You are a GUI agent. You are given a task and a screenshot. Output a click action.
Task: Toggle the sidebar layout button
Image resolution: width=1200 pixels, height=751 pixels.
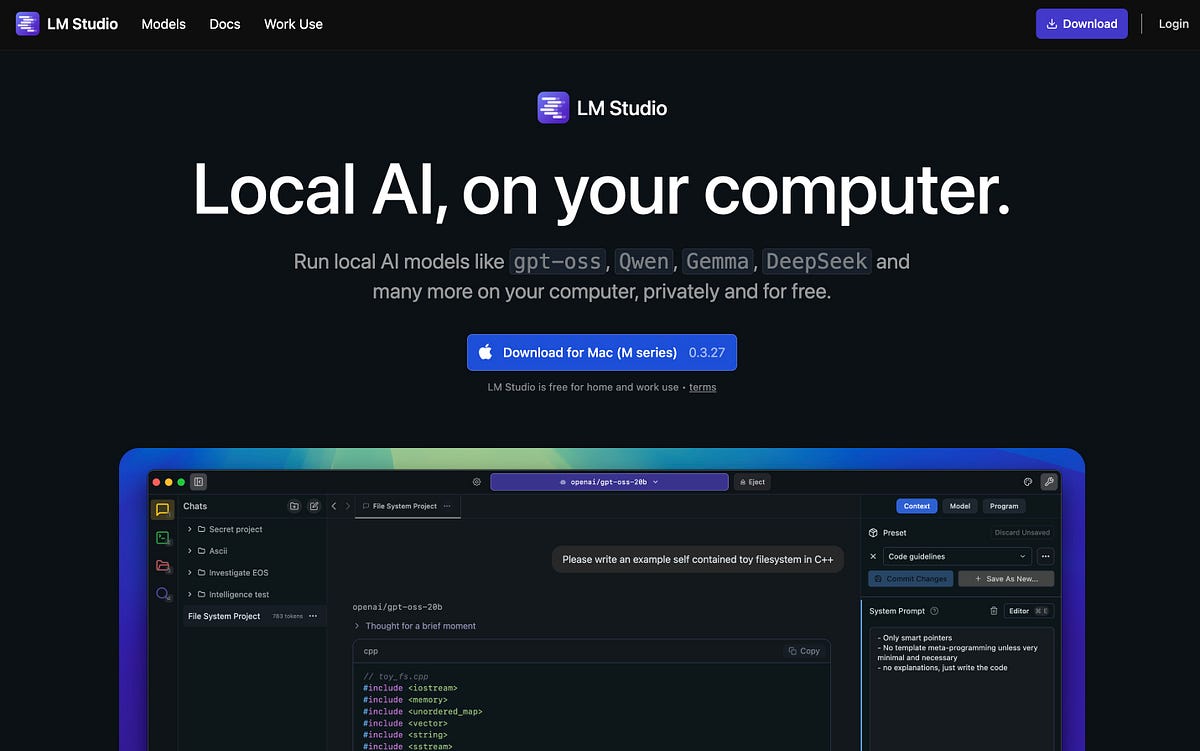[x=198, y=482]
